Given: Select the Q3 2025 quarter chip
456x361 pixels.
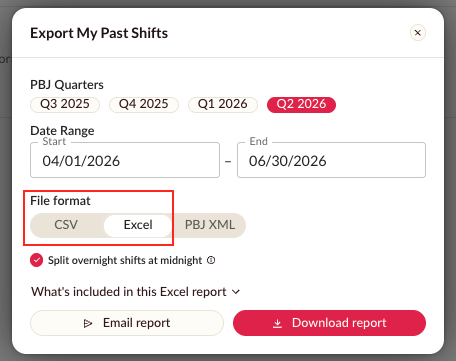Looking at the screenshot, I should pyautogui.click(x=65, y=104).
